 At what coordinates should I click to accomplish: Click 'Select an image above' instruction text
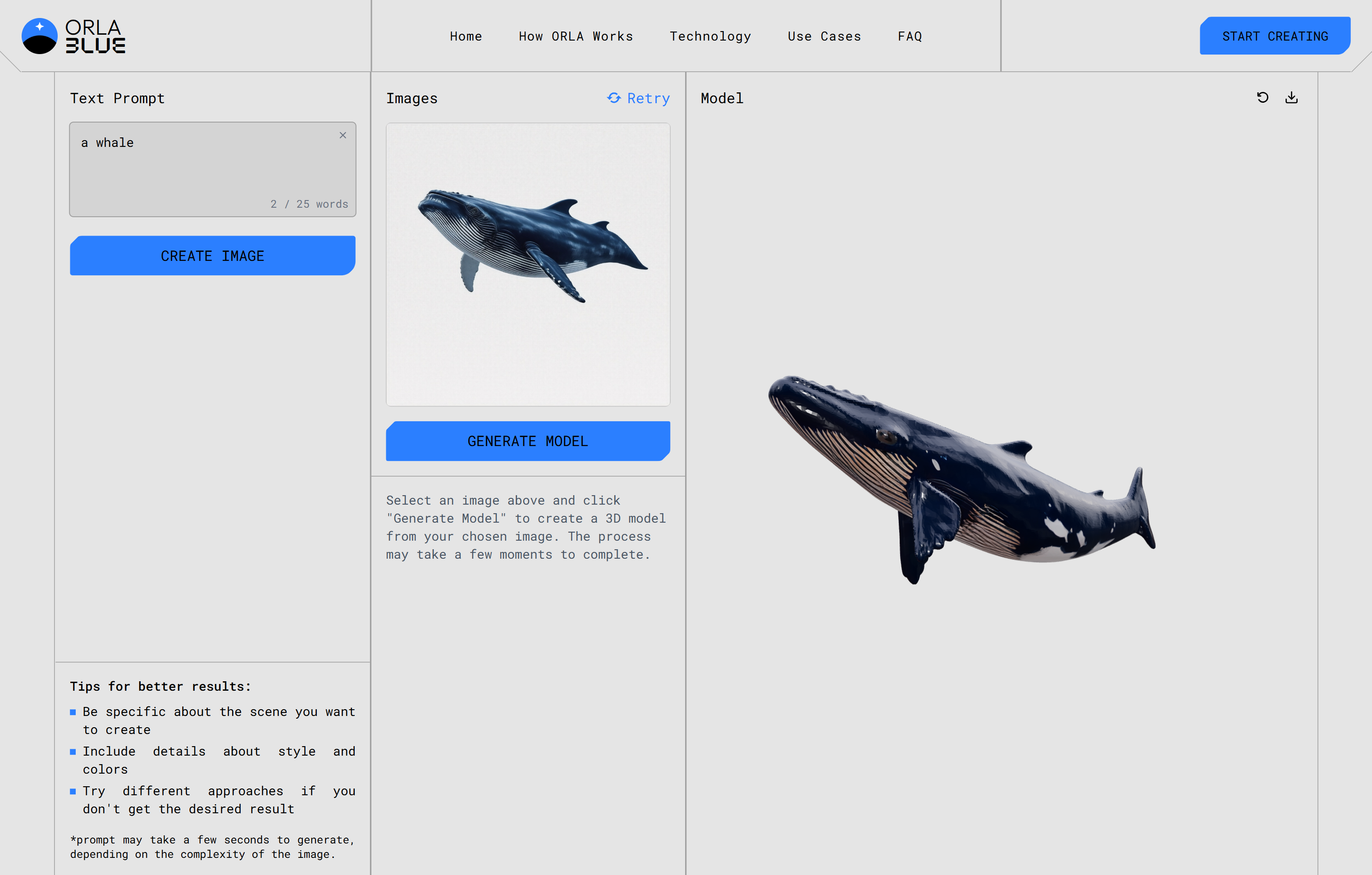pyautogui.click(x=526, y=527)
